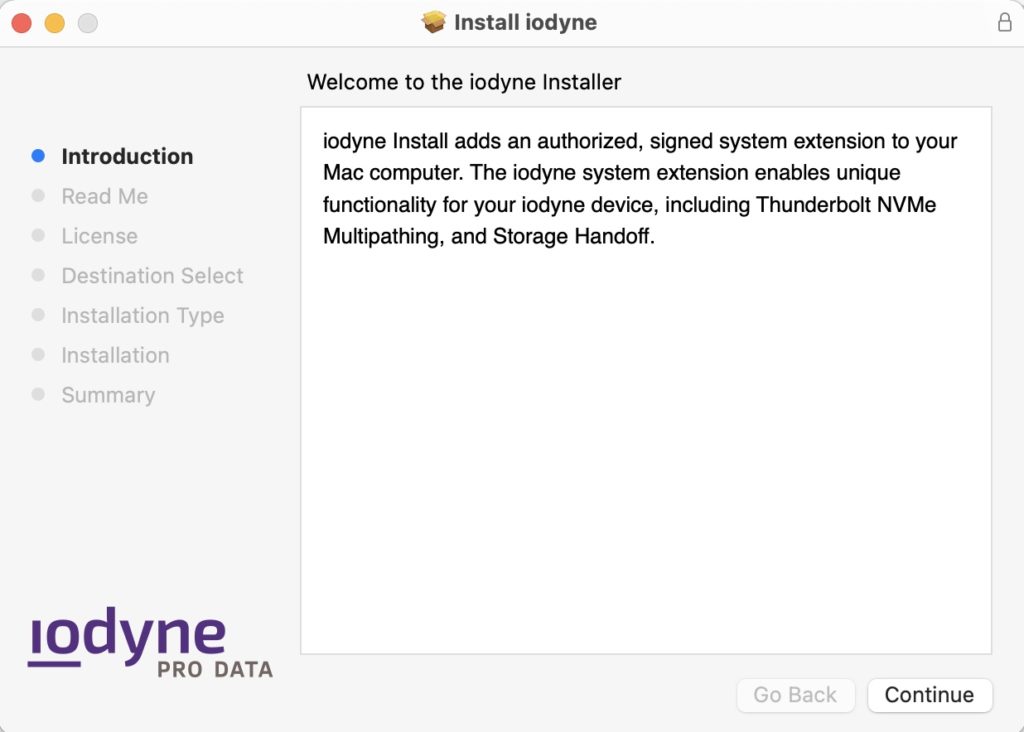Click the Install iodyne window title
1024x732 pixels.
coord(525,22)
